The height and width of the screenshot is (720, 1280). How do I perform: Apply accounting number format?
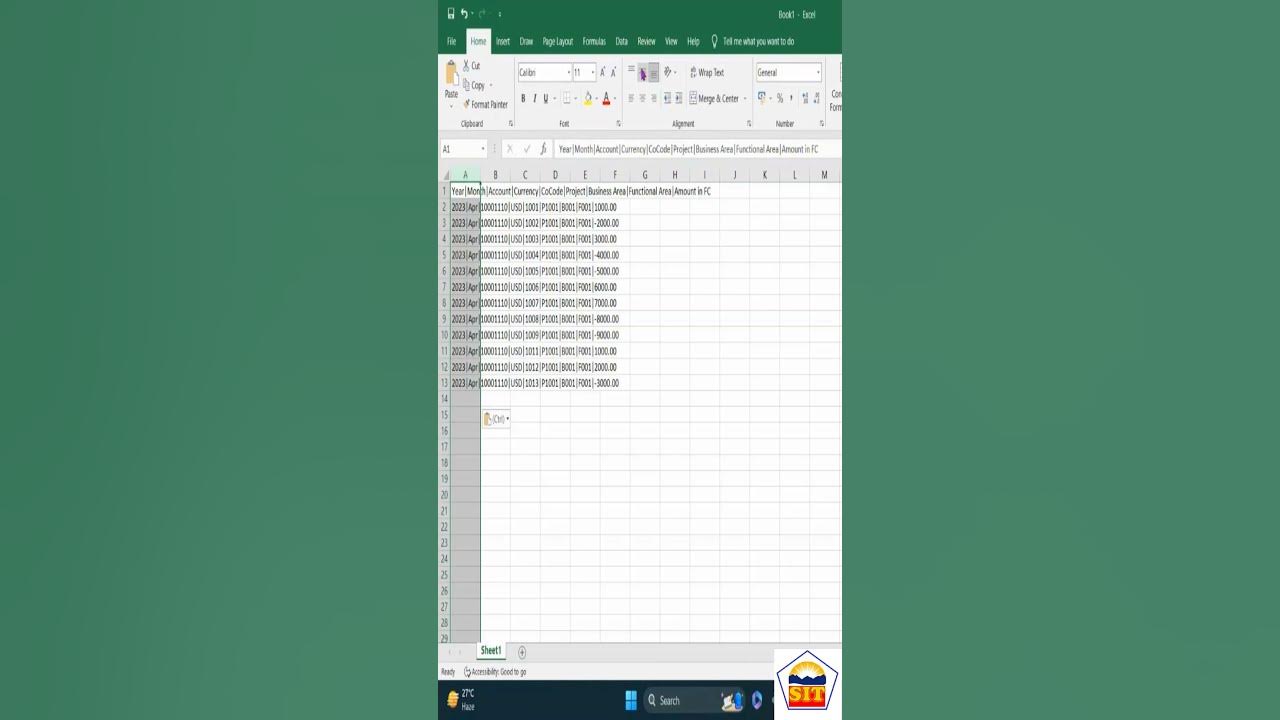tap(761, 98)
